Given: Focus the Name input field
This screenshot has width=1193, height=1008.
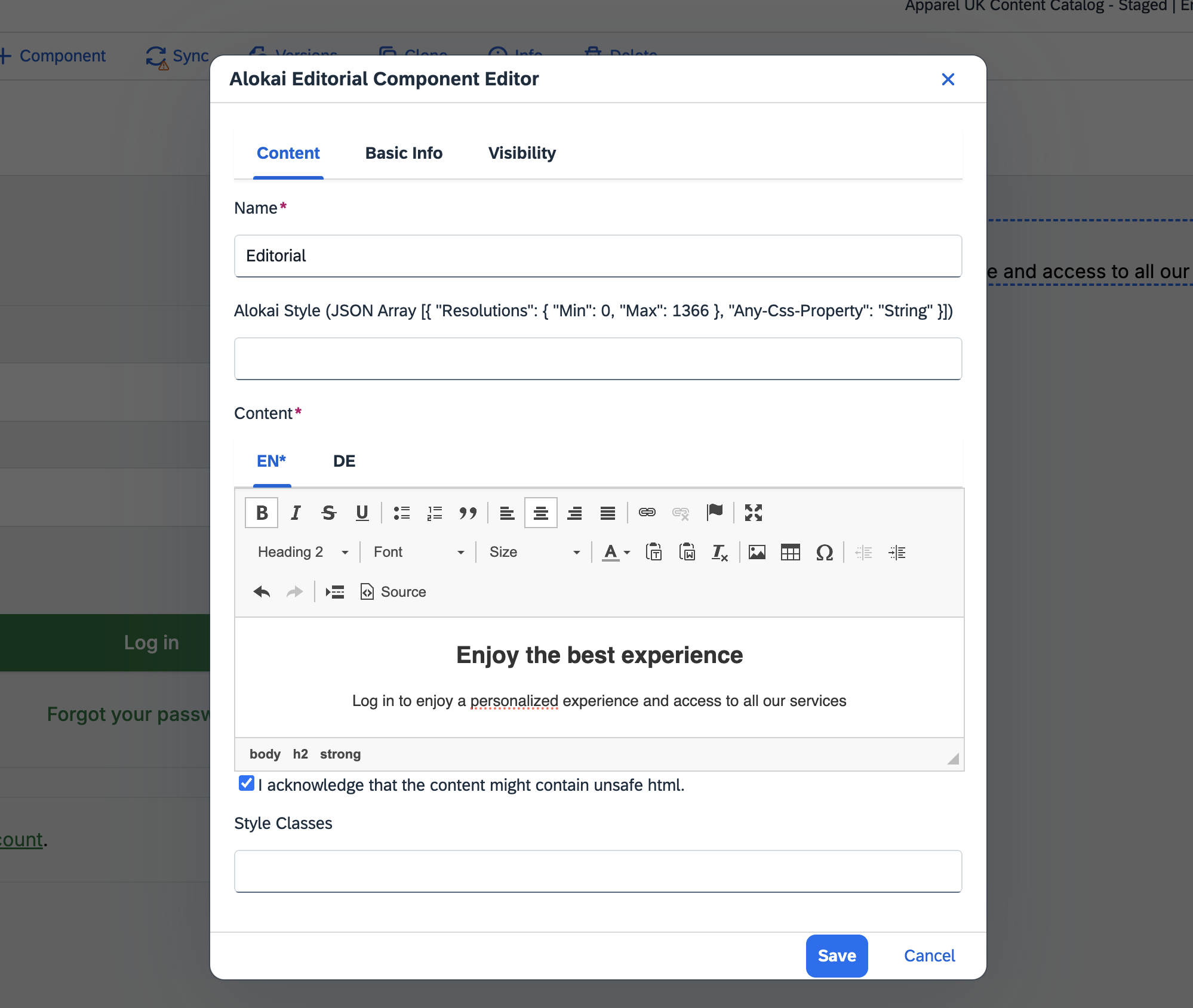Looking at the screenshot, I should pos(598,256).
